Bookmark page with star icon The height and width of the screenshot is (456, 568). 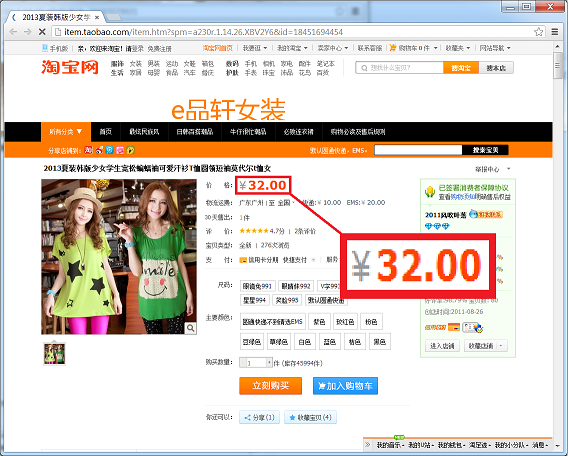(538, 32)
